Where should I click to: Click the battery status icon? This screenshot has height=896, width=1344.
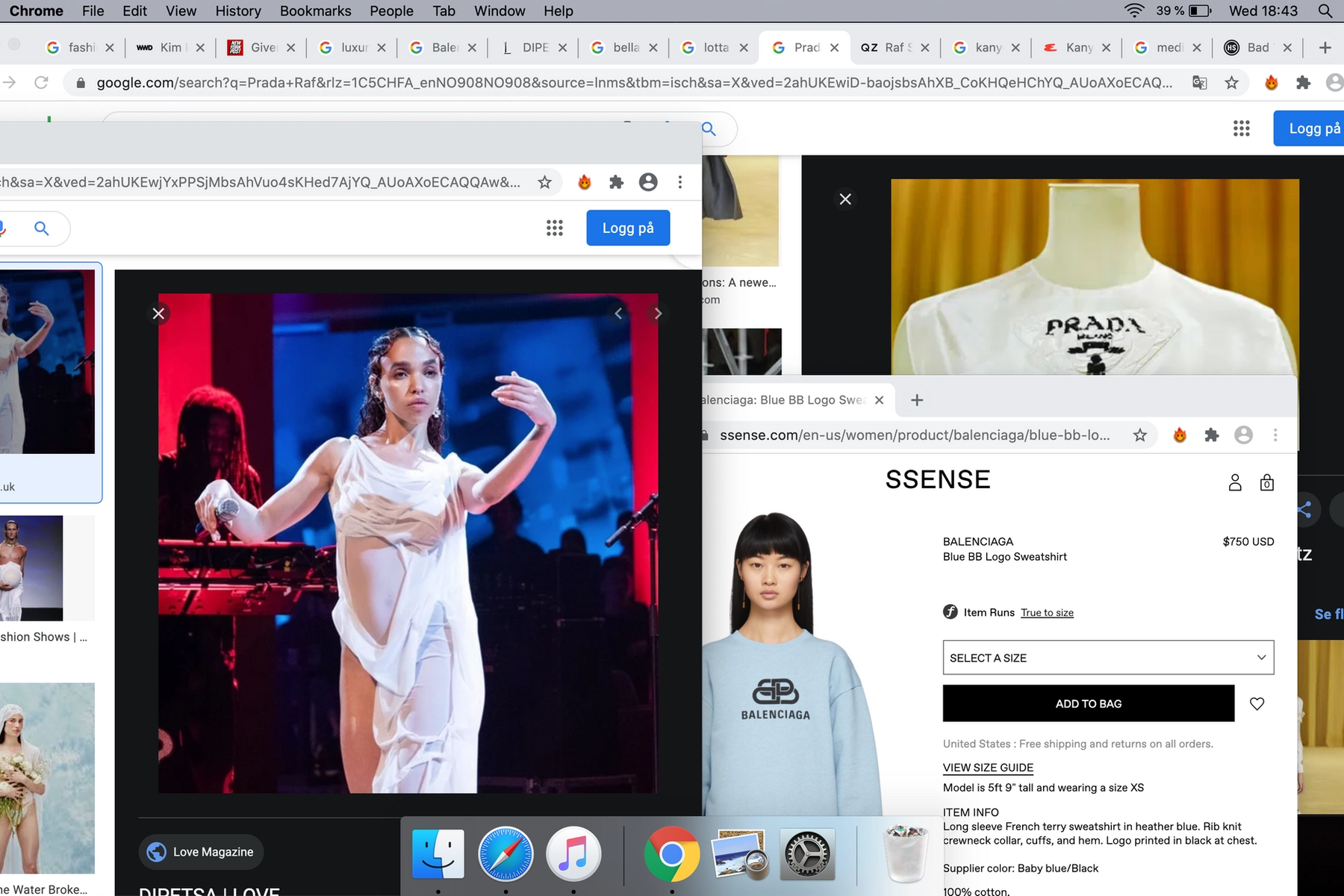(x=1200, y=10)
